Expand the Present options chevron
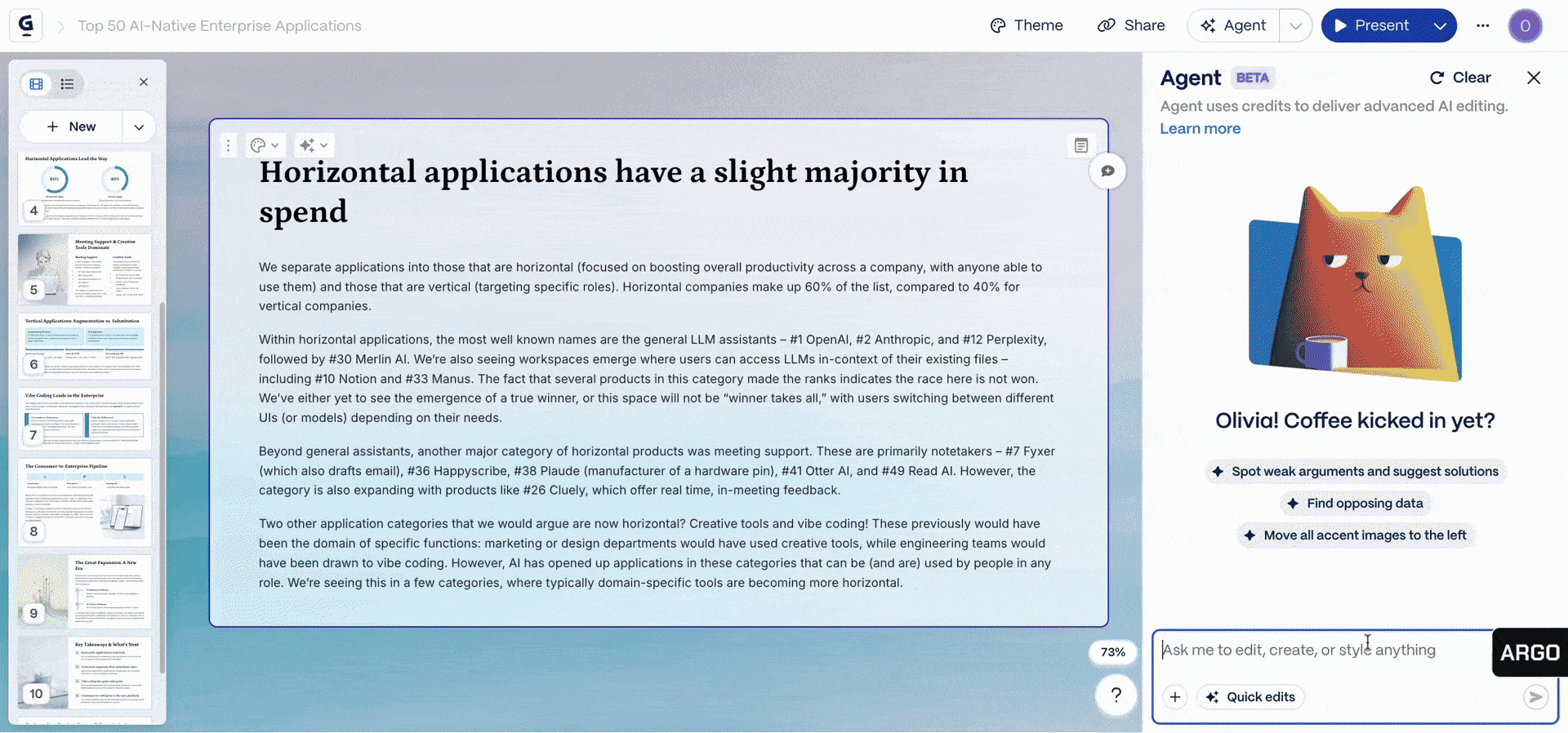 [x=1440, y=26]
